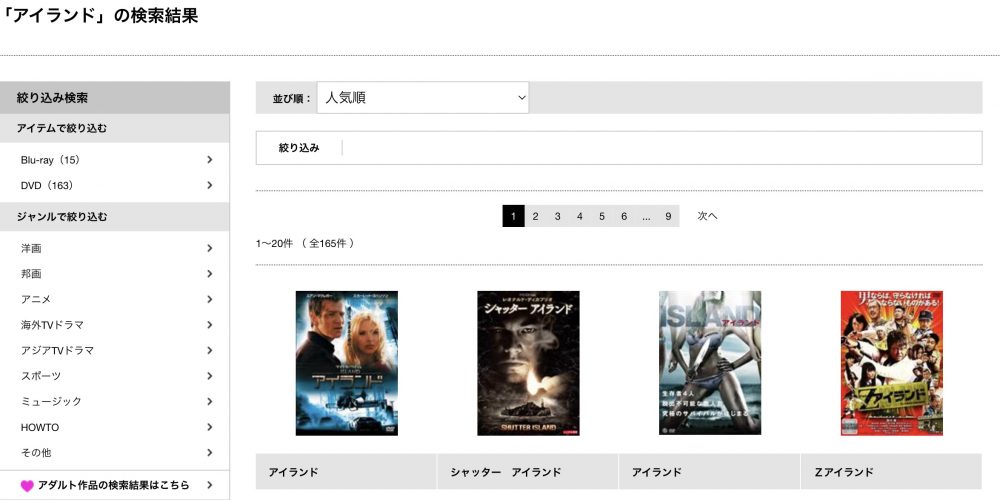Select the 邦画 genre
This screenshot has height=500, width=1000.
(x=31, y=274)
